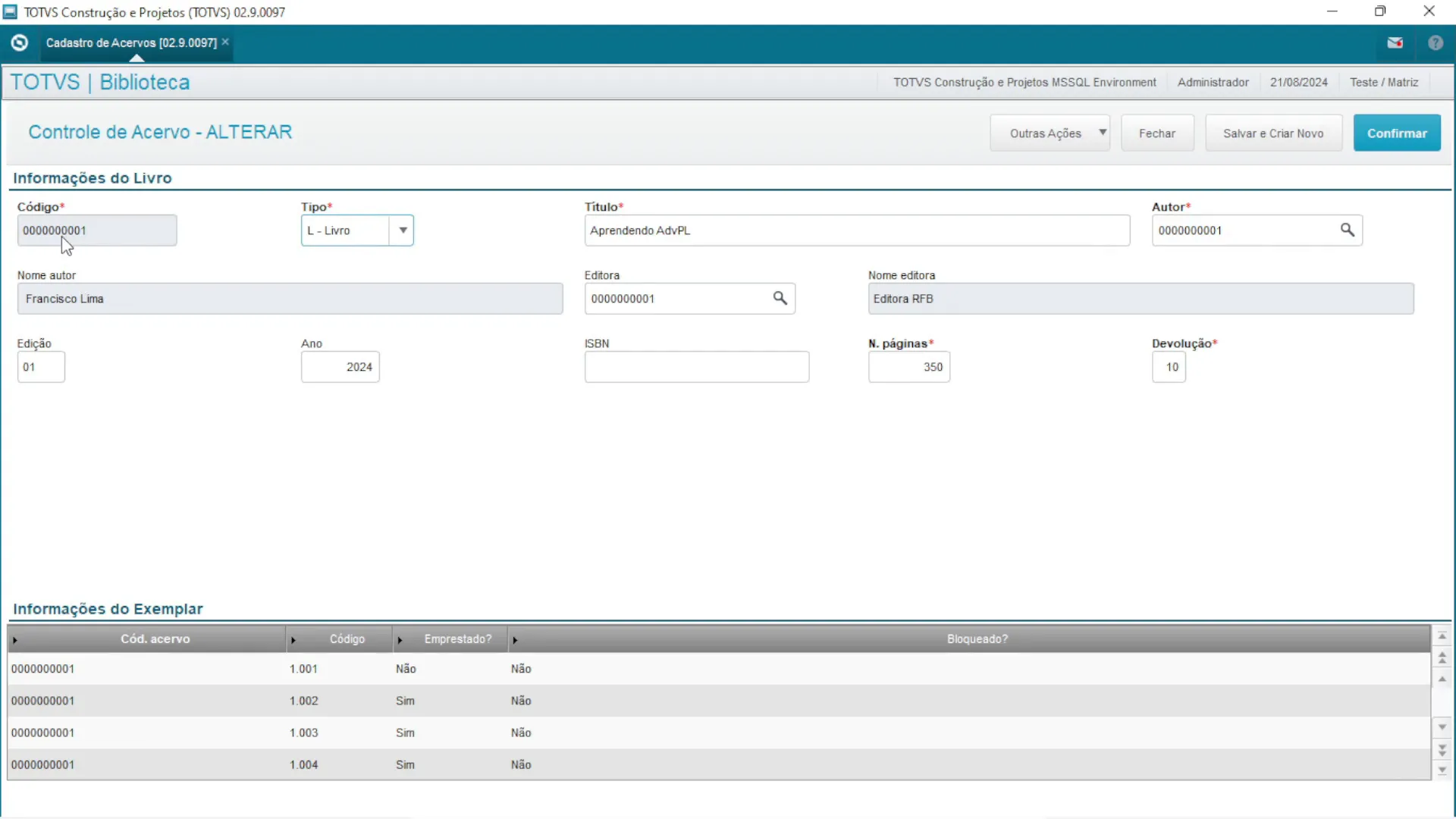
Task: Click the Administrador user label
Action: pos(1213,82)
